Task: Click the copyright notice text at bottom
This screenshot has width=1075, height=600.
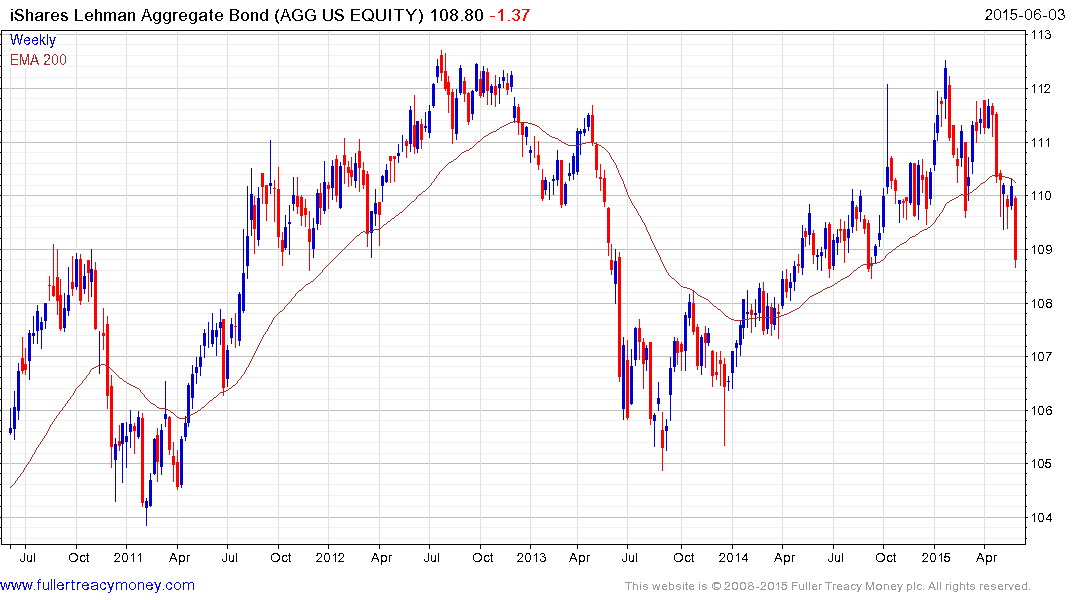Action: point(828,586)
